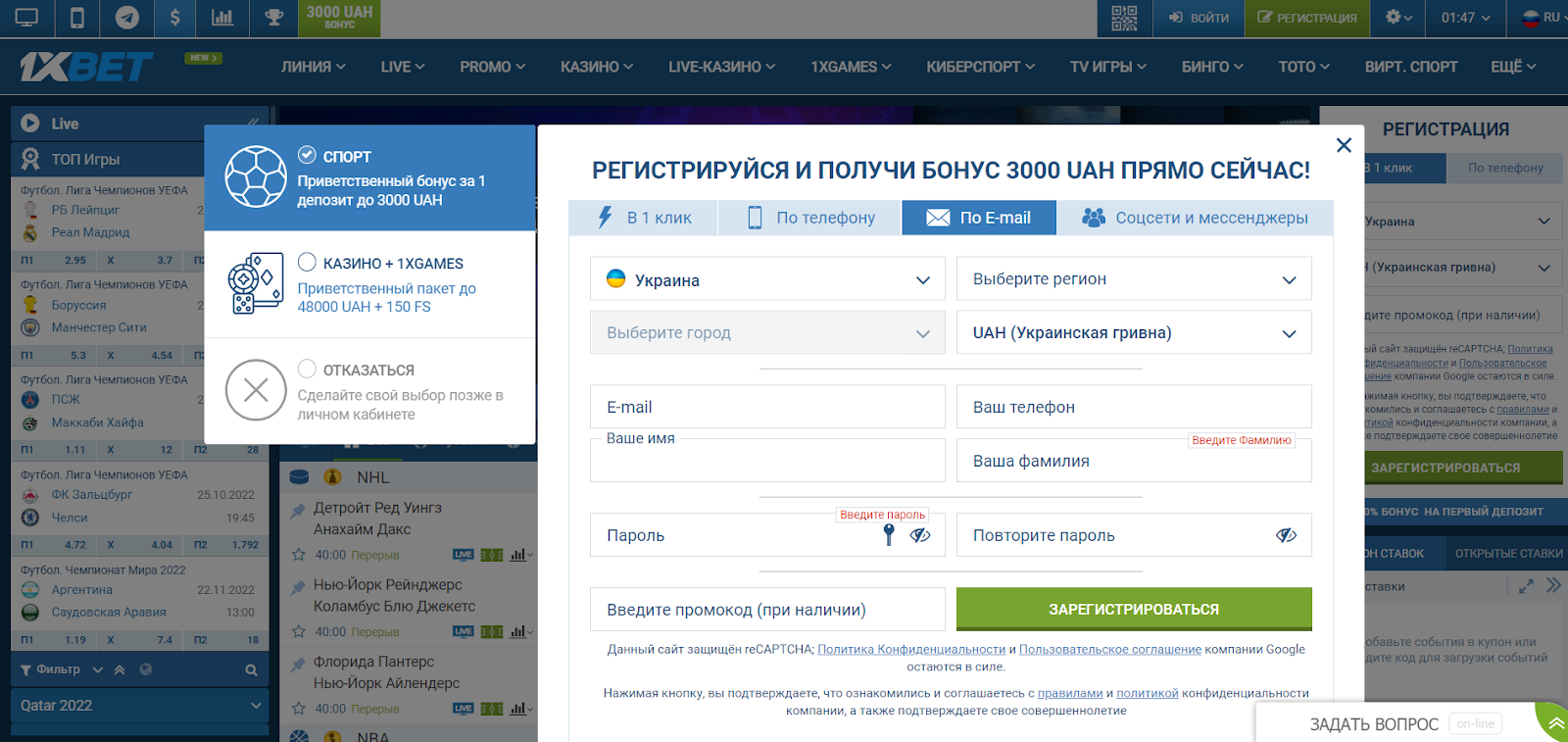Switch to the По телефону tab in dialog
1568x742 pixels.
click(810, 218)
